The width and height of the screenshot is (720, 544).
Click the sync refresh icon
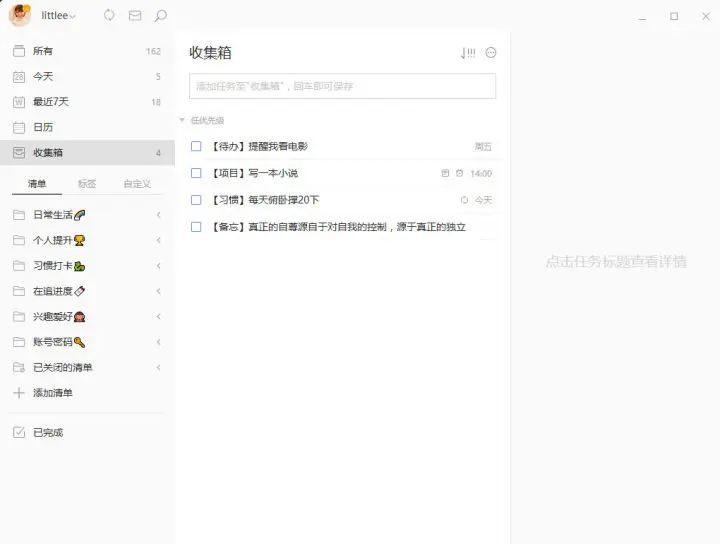109,16
